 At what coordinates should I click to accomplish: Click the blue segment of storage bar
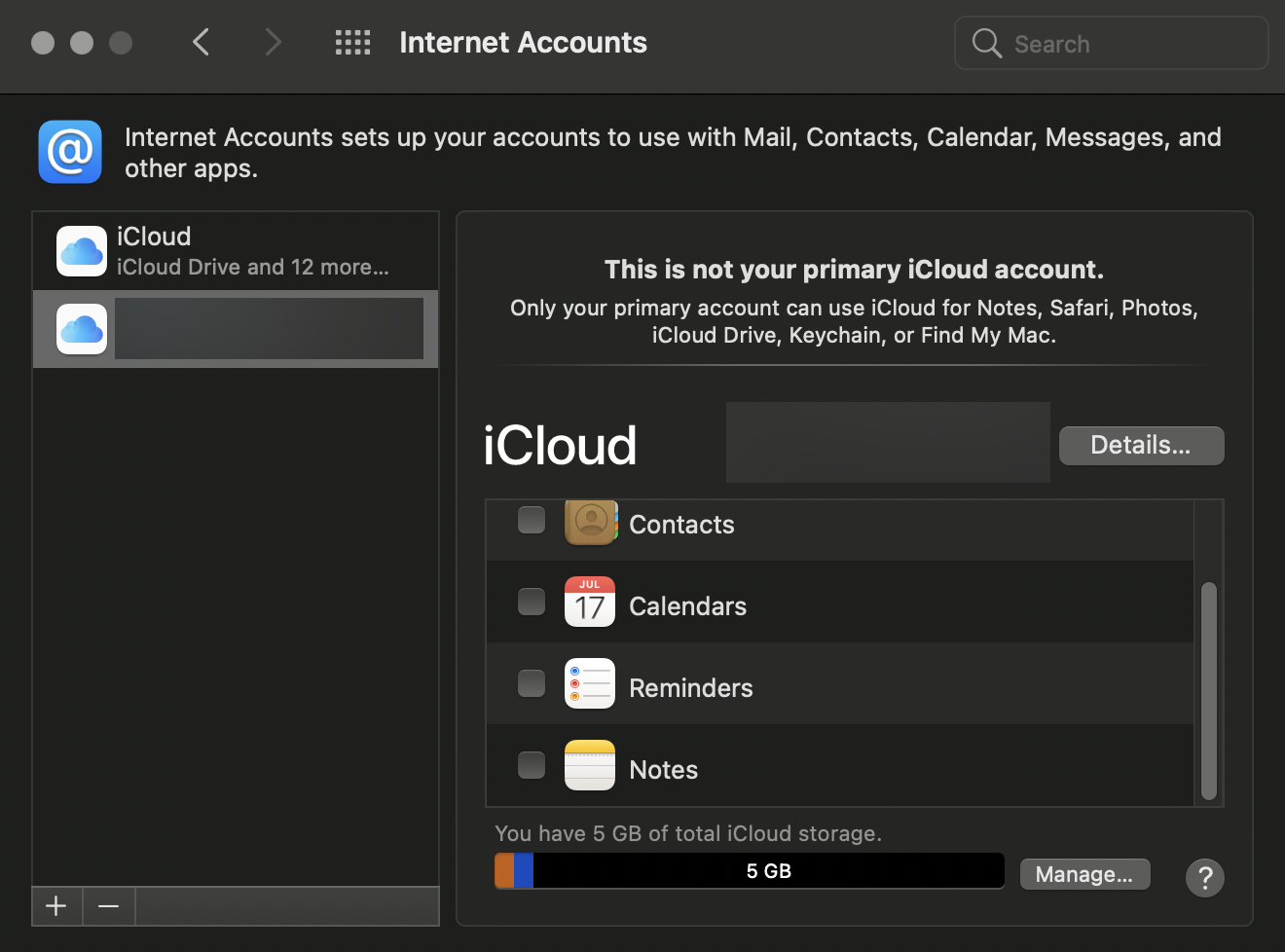pos(524,870)
